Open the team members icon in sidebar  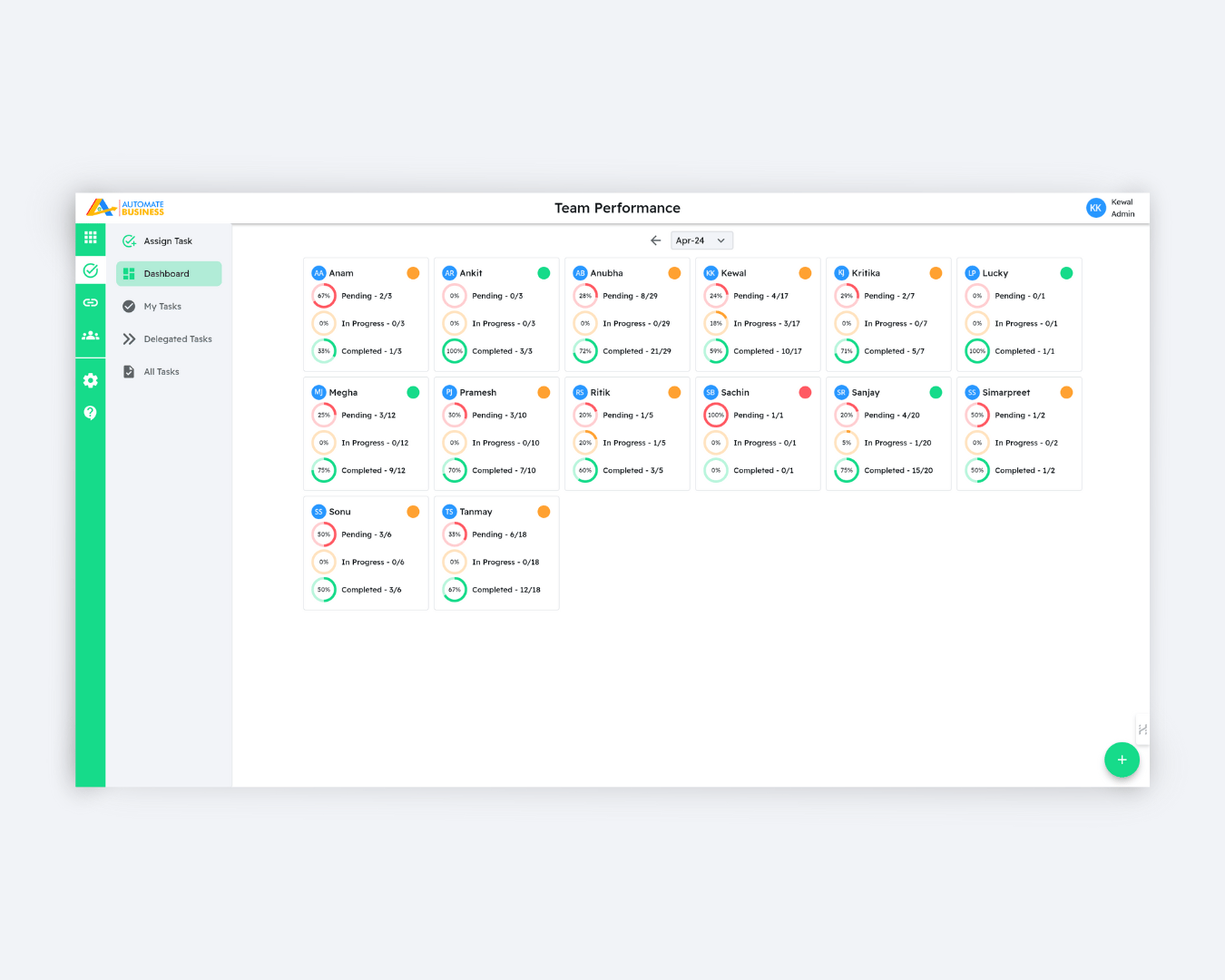click(x=90, y=336)
